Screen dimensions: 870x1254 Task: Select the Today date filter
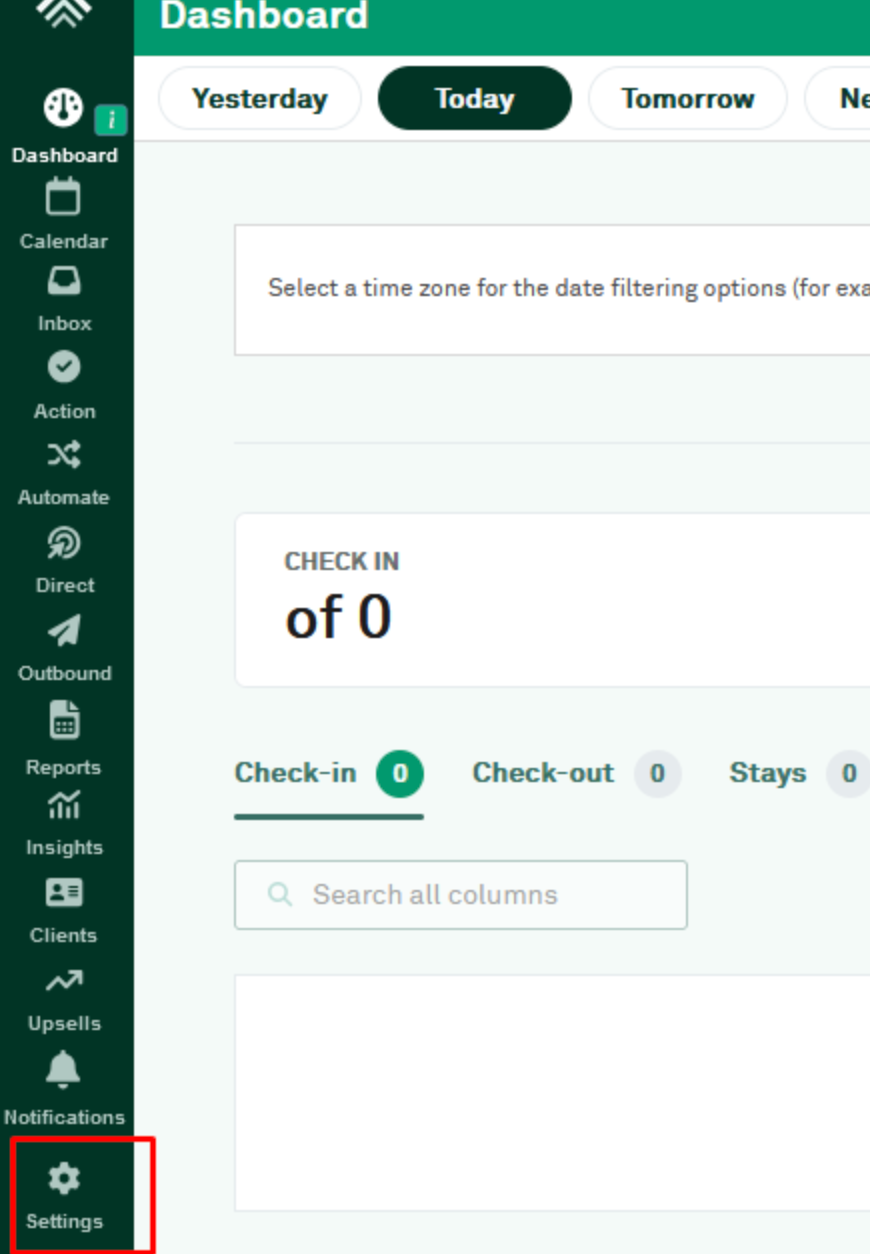pos(475,99)
